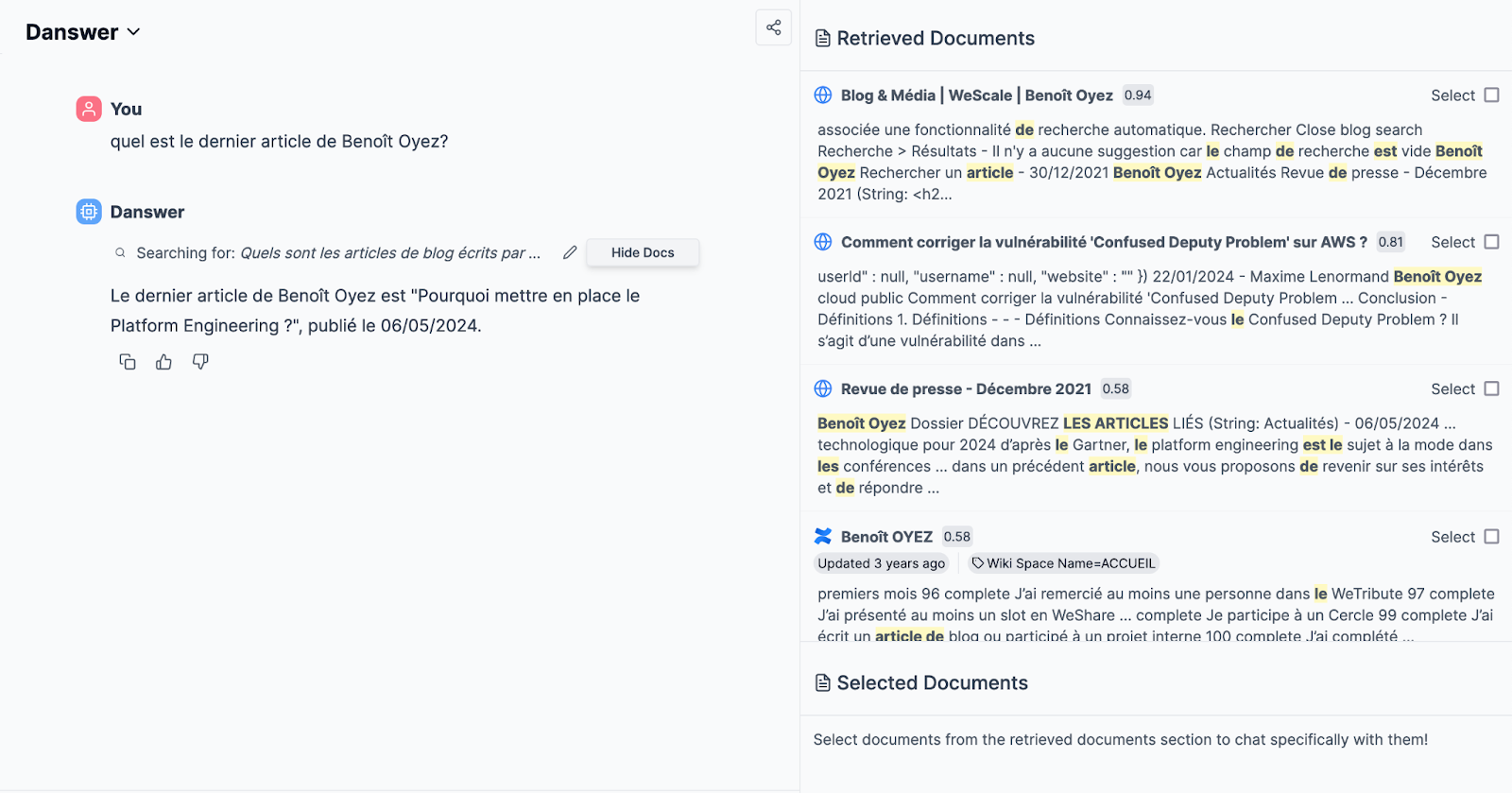Click the 0.94 relevance score badge
Screen dimensions: 1512x793
point(1138,95)
